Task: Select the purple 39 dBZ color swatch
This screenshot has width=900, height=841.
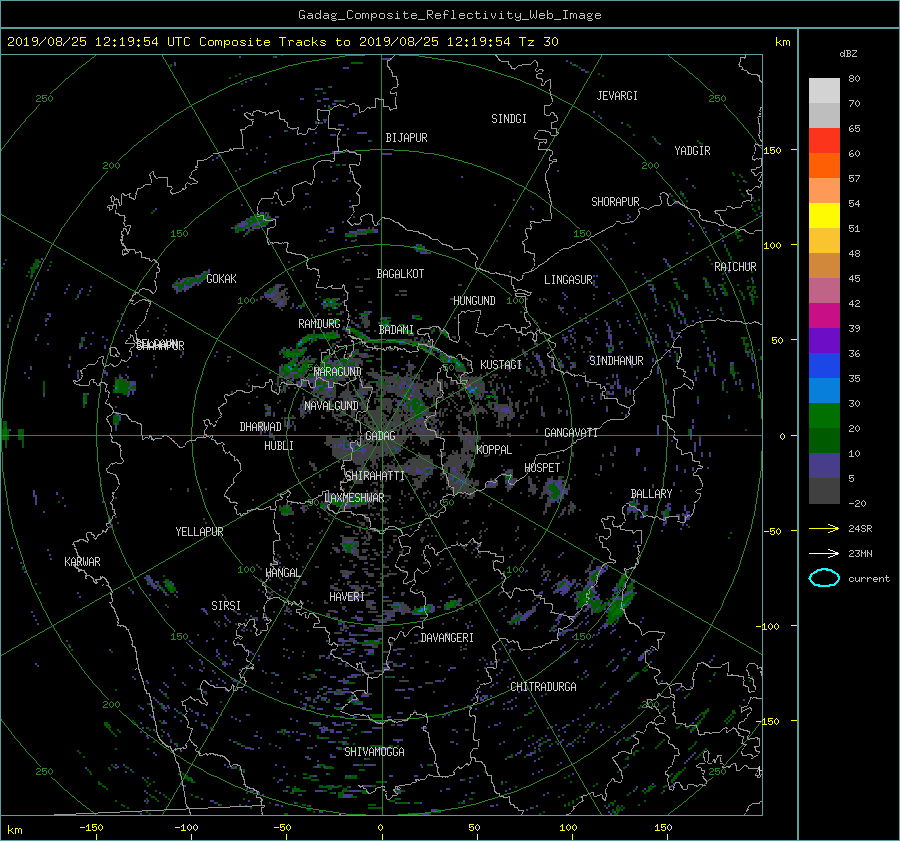Action: coord(824,341)
